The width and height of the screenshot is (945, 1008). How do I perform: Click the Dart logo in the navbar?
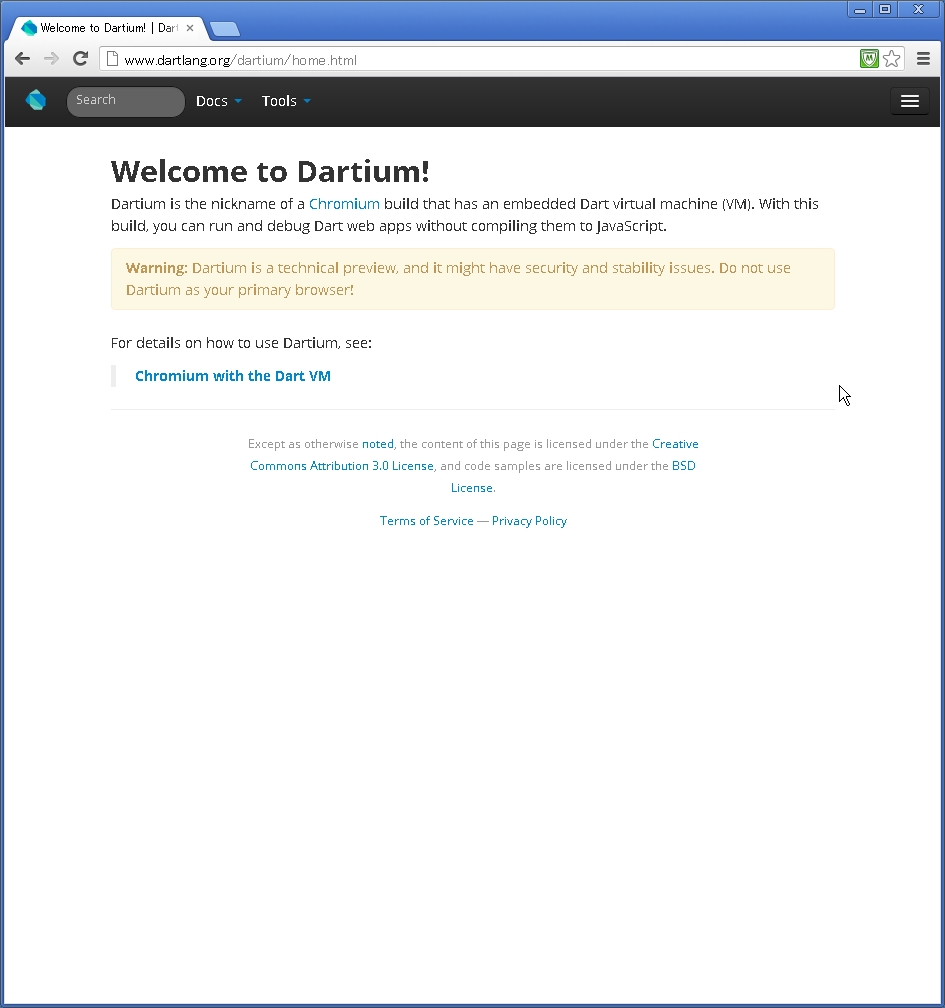click(x=36, y=100)
